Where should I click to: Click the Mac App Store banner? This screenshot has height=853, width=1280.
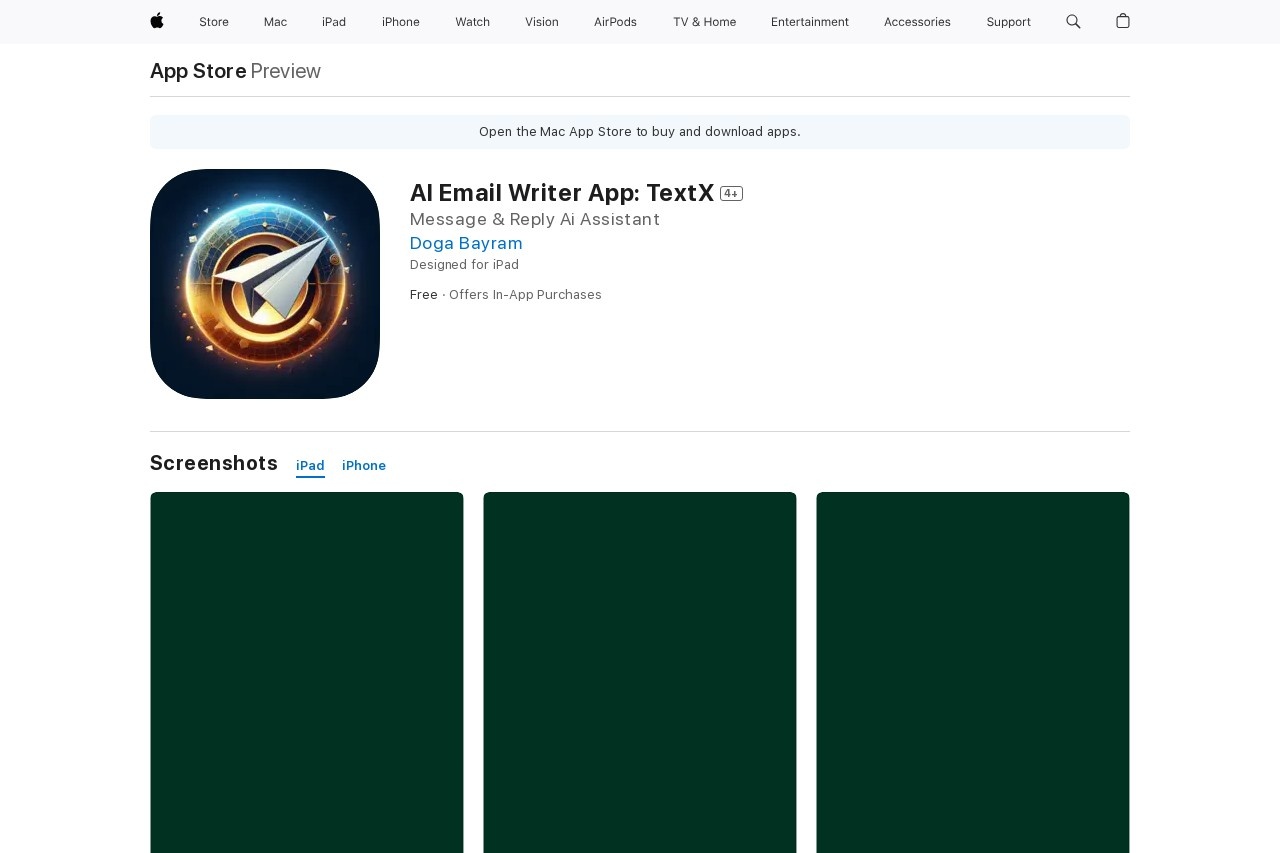(x=640, y=132)
